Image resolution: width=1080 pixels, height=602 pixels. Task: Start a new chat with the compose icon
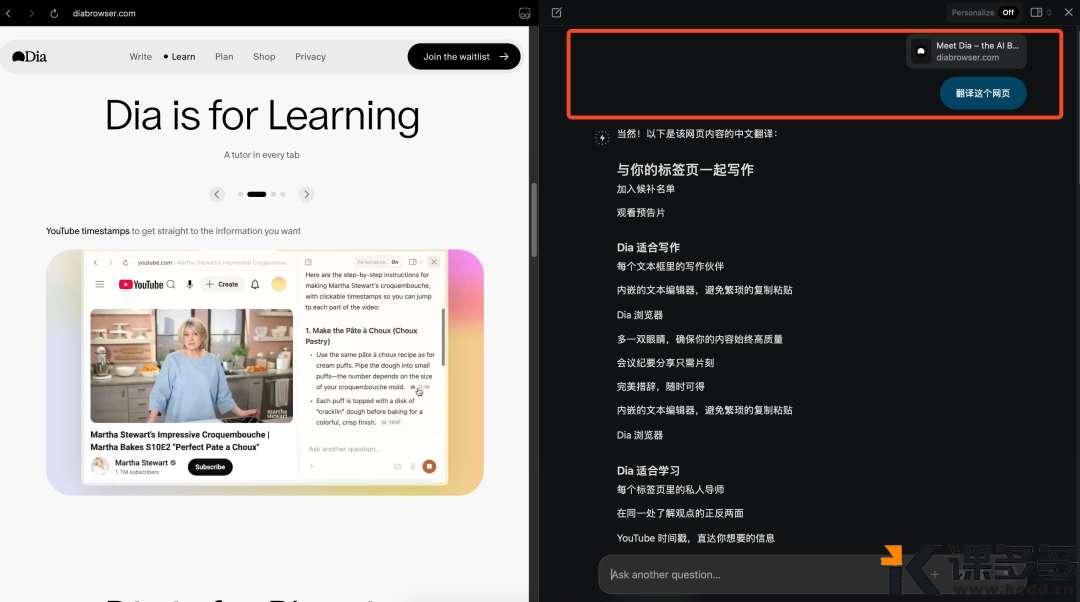(x=557, y=12)
